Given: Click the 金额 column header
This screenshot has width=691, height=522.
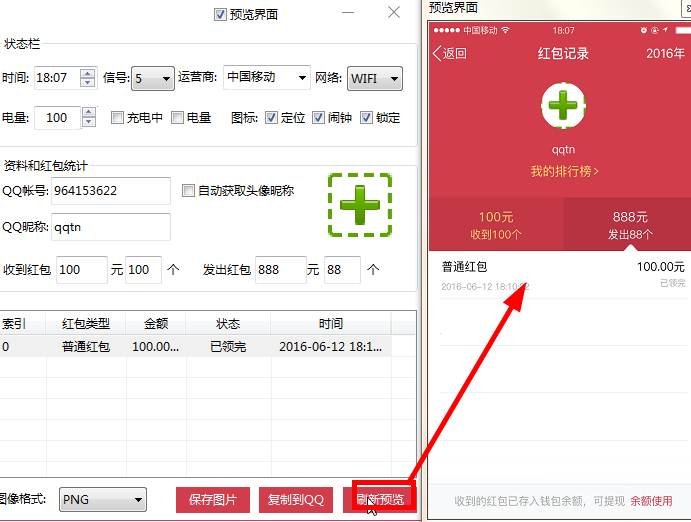Looking at the screenshot, I should pos(156,324).
